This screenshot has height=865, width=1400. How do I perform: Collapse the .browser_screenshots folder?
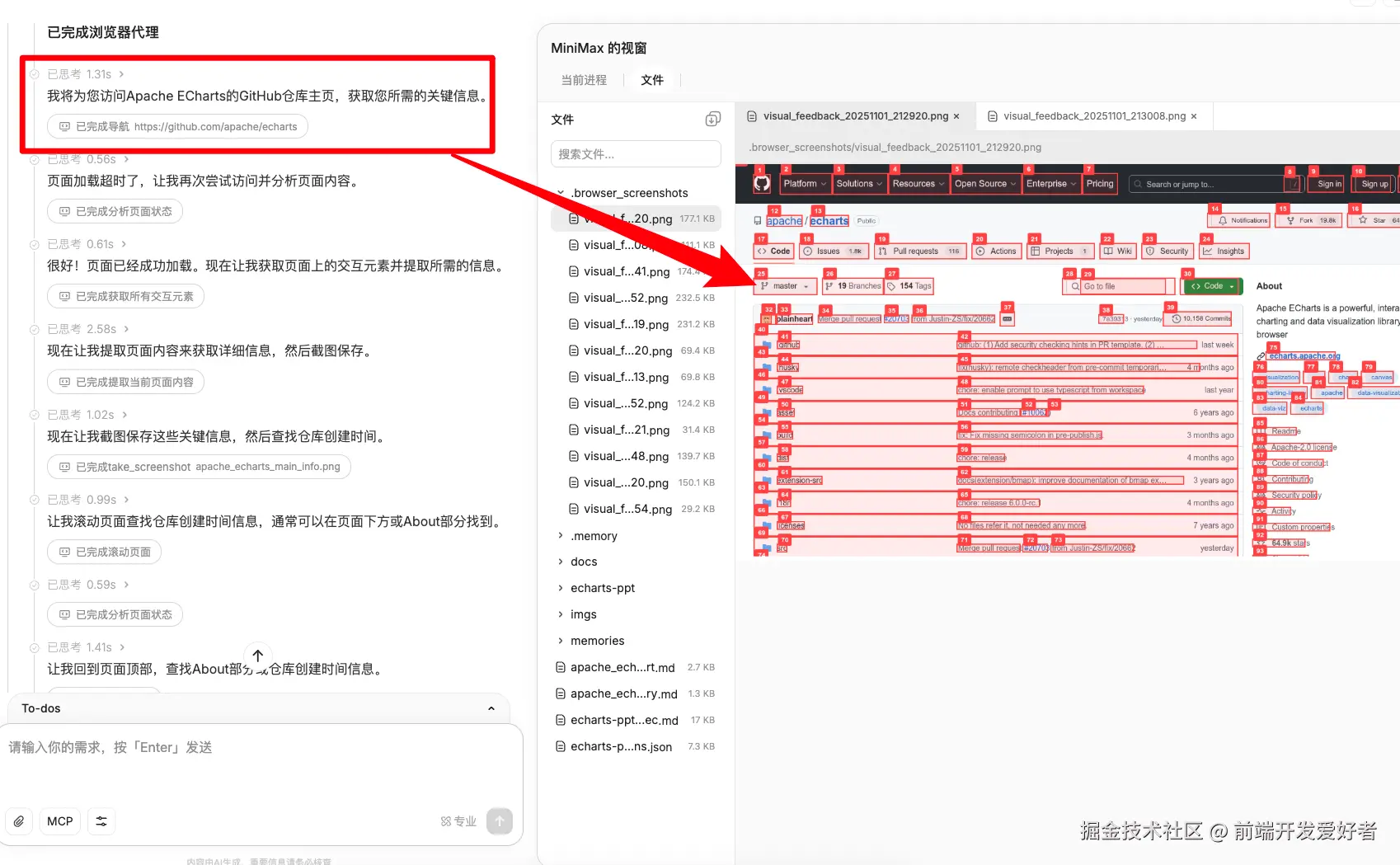pos(561,193)
